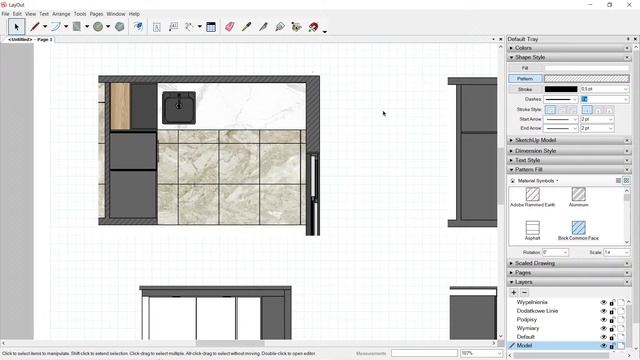The height and width of the screenshot is (360, 640).
Task: Hide the Dodatkowe Linie layer
Action: 603,311
